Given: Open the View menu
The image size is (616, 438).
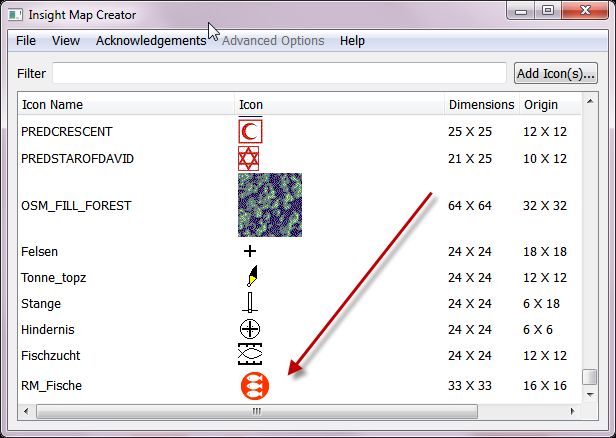Looking at the screenshot, I should coord(66,41).
